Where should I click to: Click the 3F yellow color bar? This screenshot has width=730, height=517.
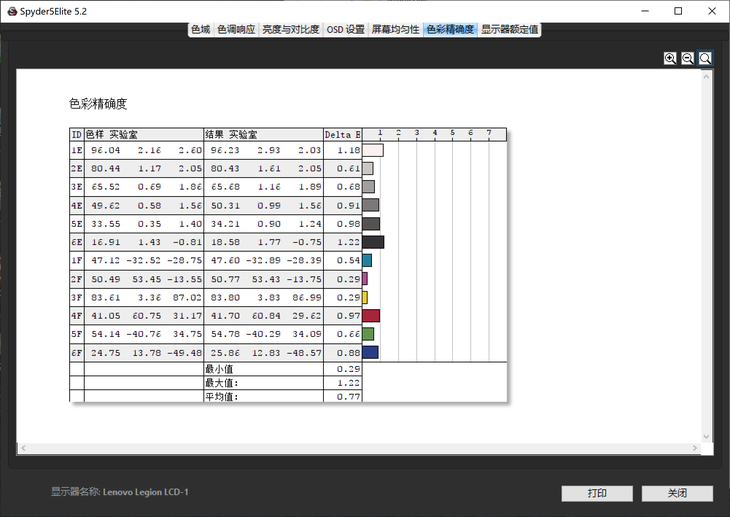click(365, 297)
